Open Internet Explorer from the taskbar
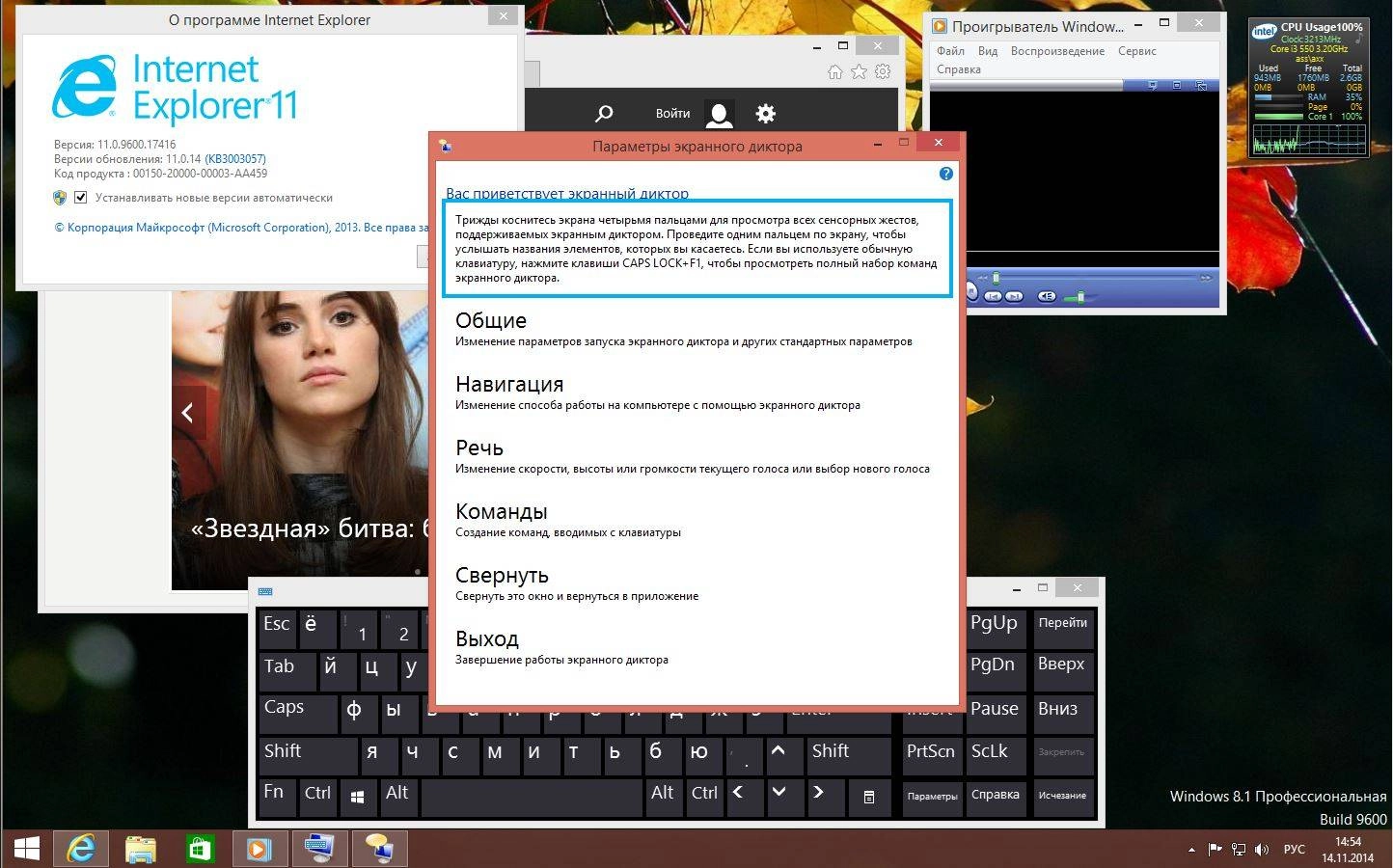Viewport: 1393px width, 868px height. (81, 849)
